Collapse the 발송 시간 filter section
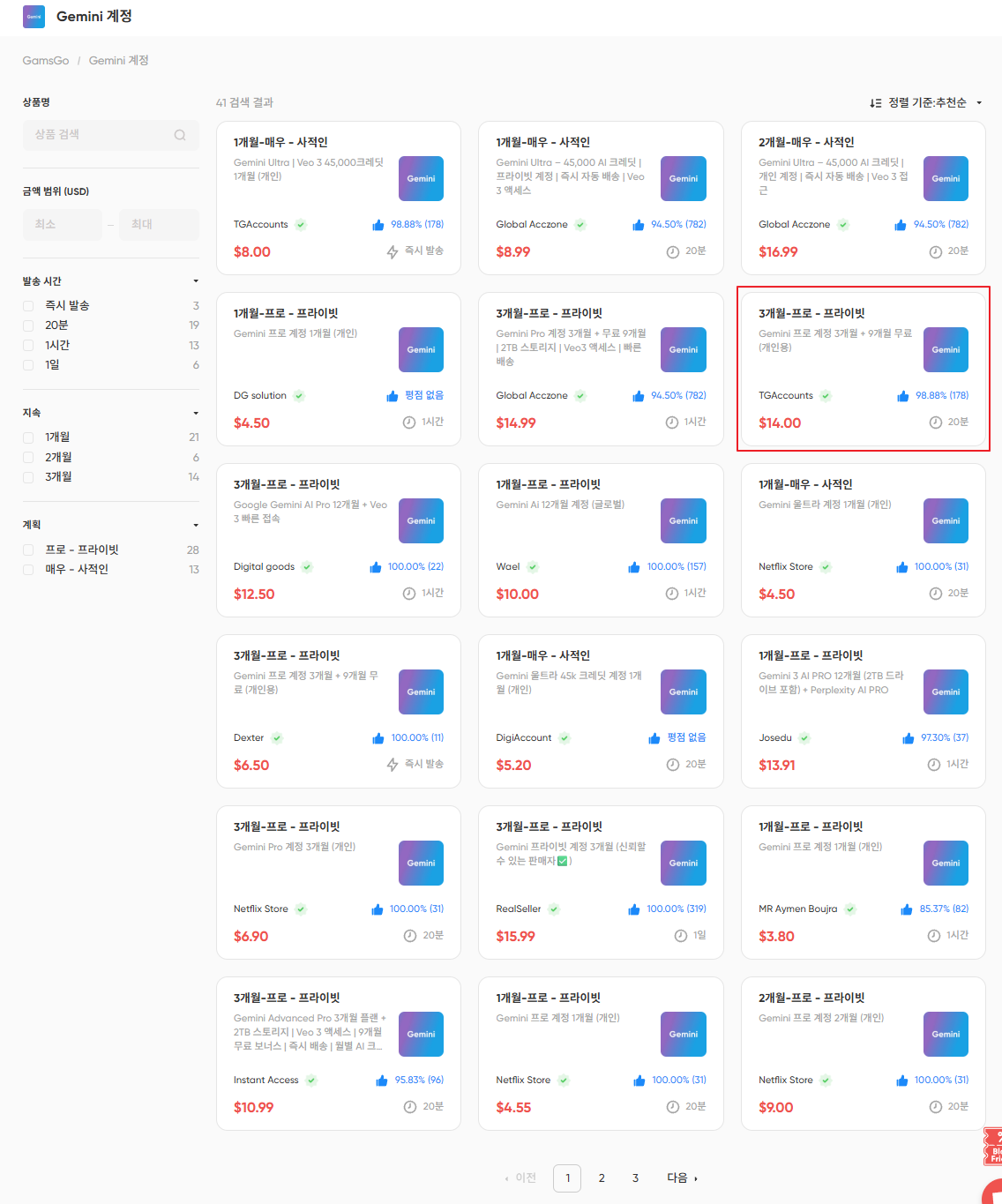1002x1204 pixels. (x=196, y=281)
